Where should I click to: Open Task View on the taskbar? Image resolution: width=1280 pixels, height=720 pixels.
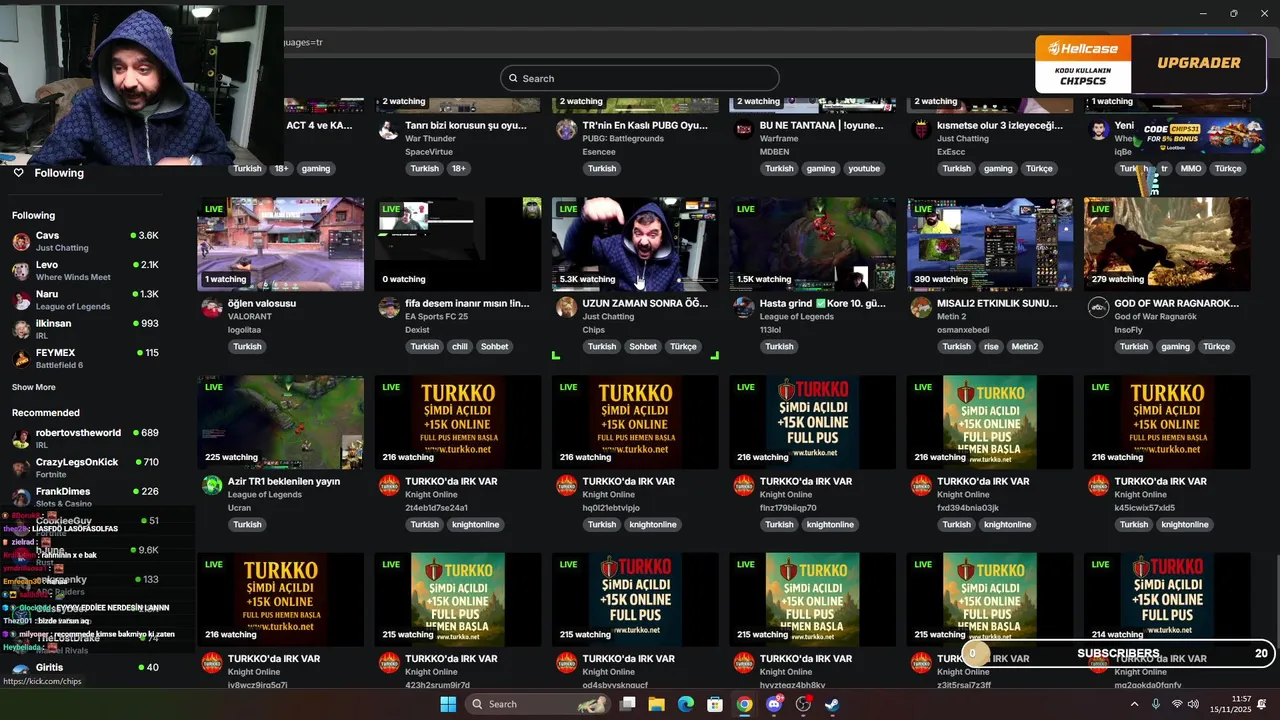click(x=627, y=704)
